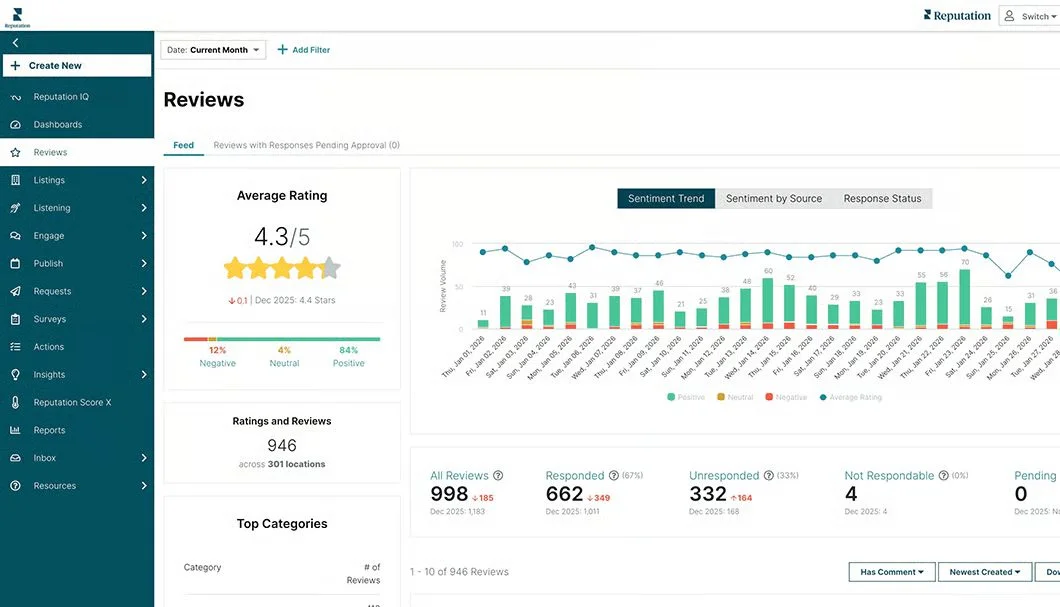Click the Dashboards gauge icon
Viewport: 1060px width, 607px height.
pyautogui.click(x=15, y=124)
